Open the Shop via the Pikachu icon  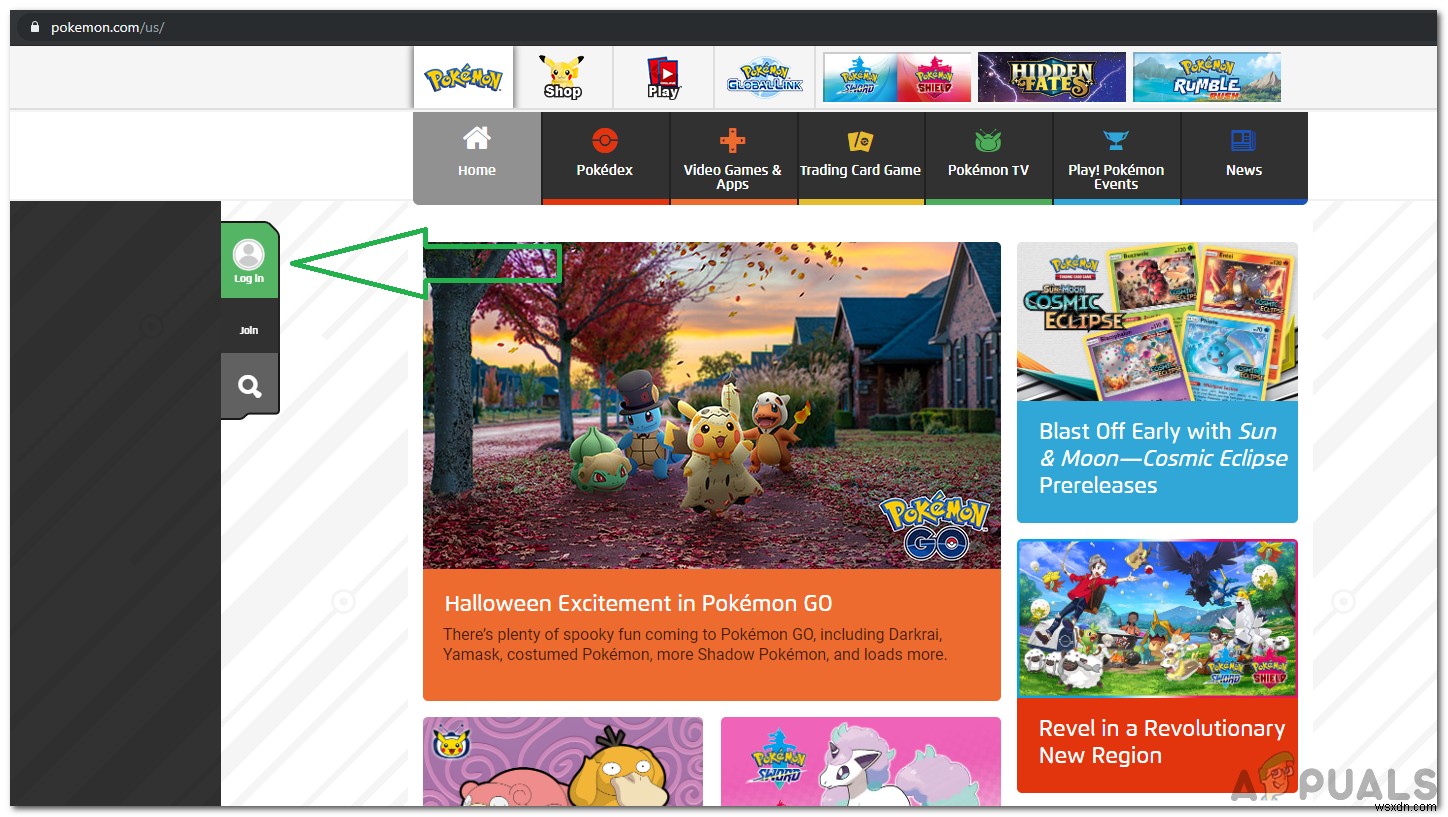pyautogui.click(x=563, y=76)
